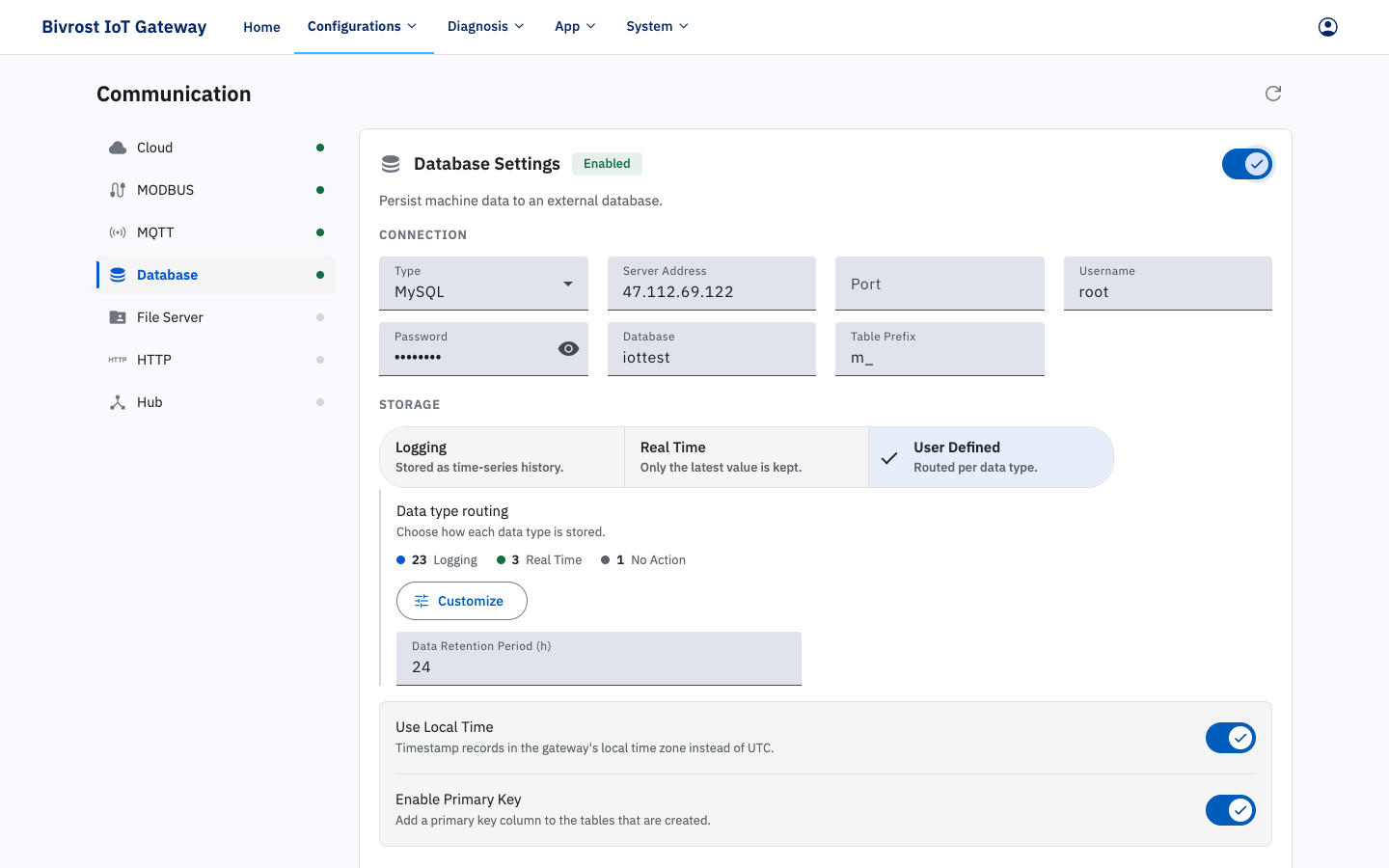Click the Hub network icon
This screenshot has width=1389, height=868.
point(118,402)
